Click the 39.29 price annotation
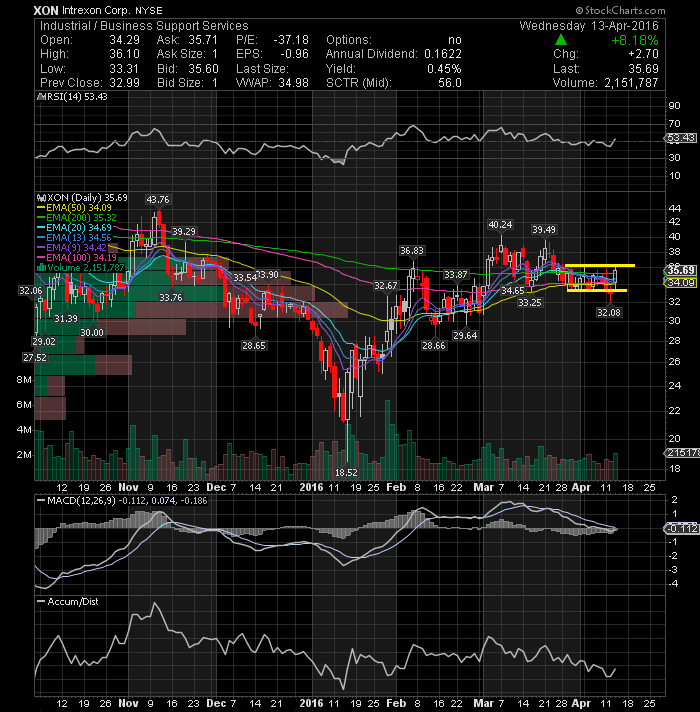The width and height of the screenshot is (700, 712). tap(184, 232)
